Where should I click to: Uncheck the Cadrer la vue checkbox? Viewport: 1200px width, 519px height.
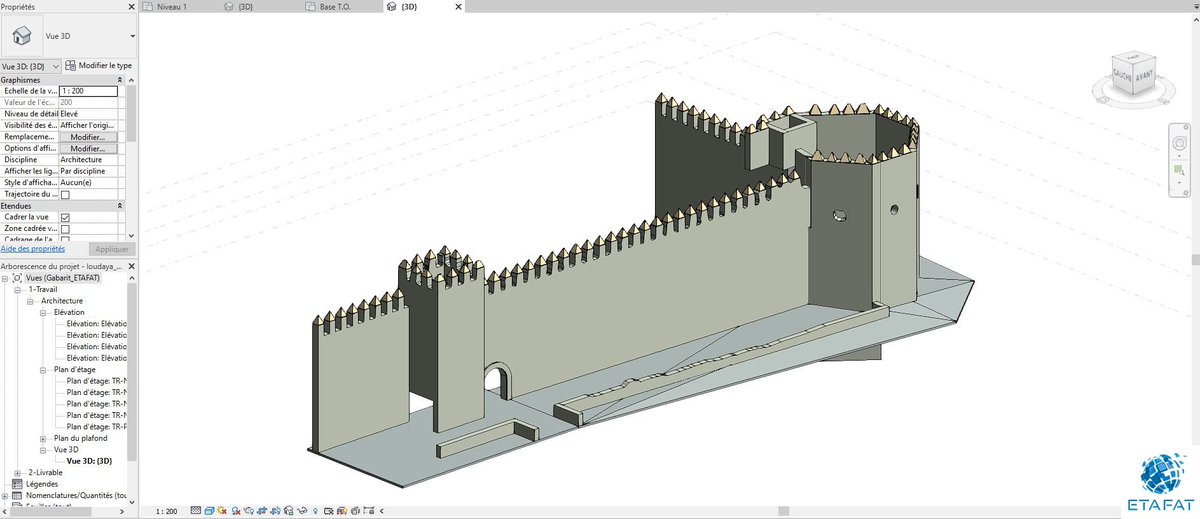[65, 217]
